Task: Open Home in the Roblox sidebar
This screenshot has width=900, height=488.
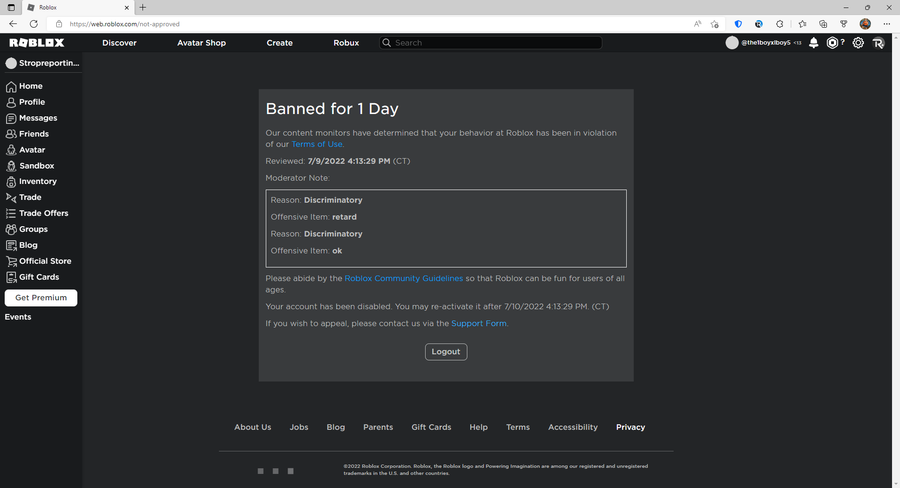Action: pos(24,86)
